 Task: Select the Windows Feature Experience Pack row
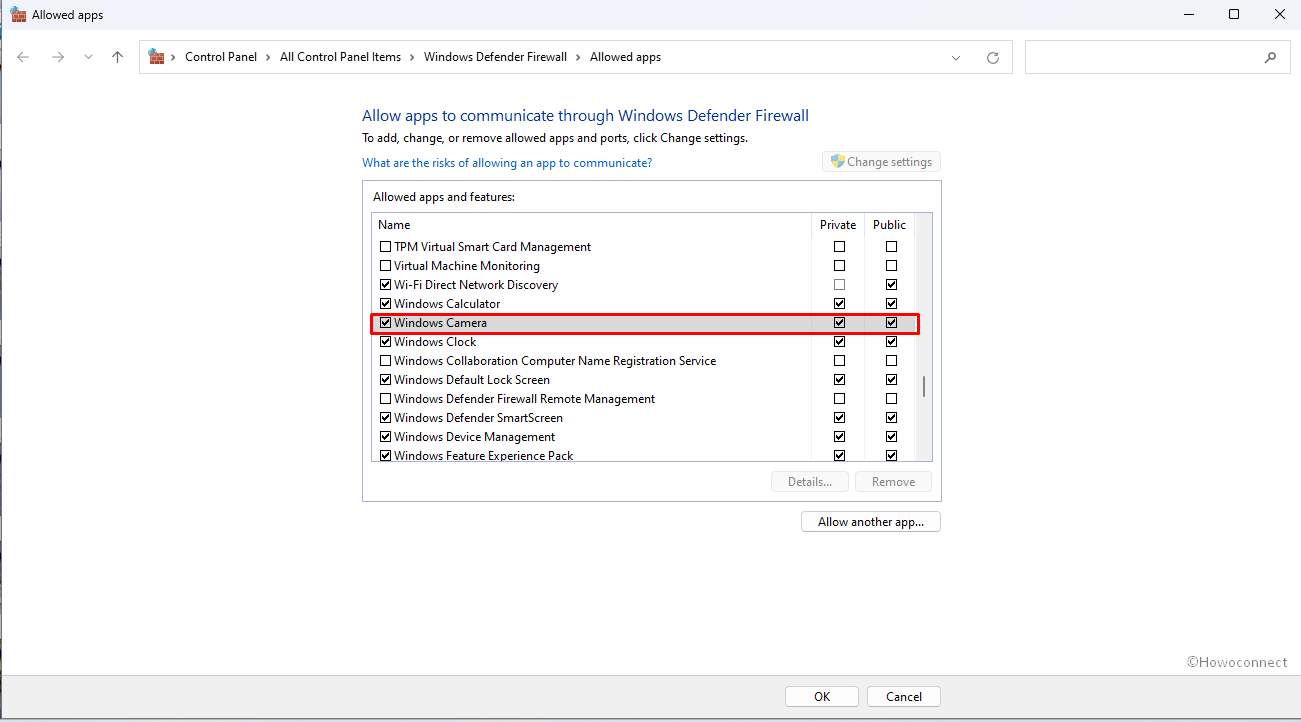(644, 455)
